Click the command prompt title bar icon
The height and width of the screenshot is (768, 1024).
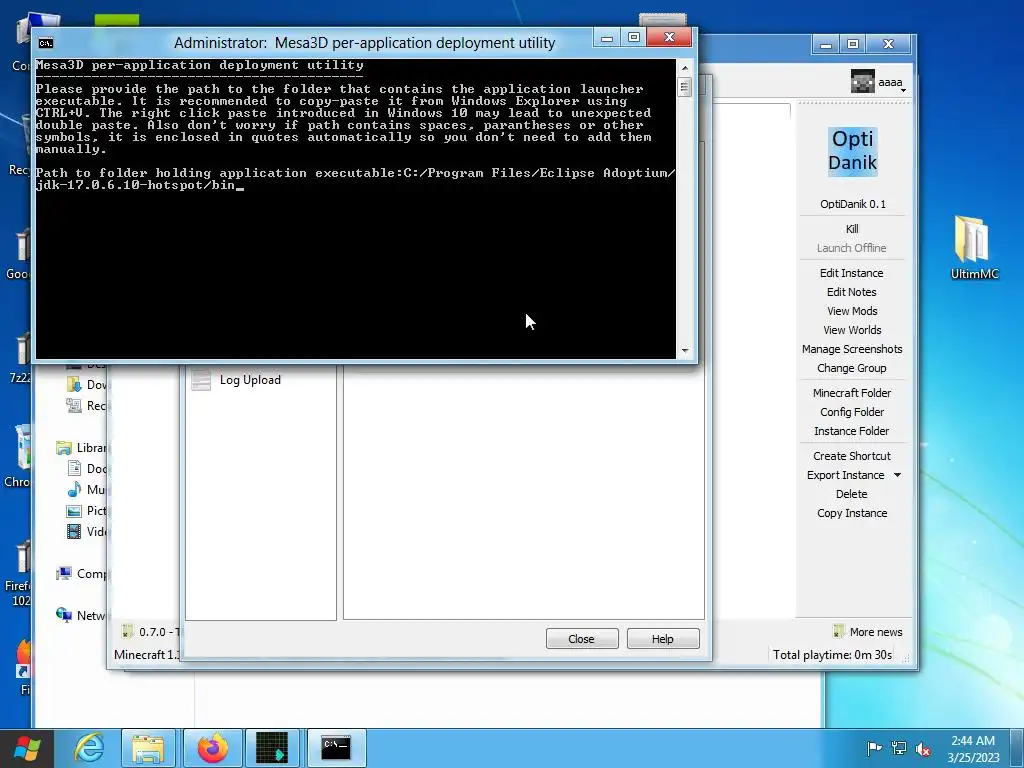[46, 43]
